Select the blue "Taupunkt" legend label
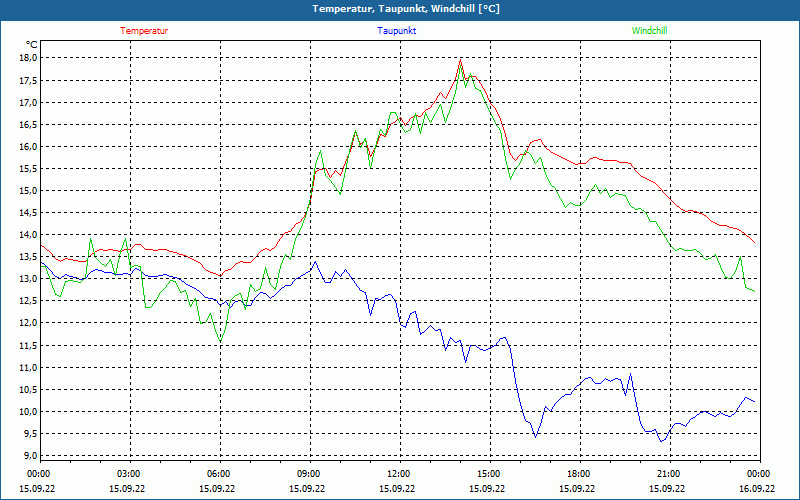800x500 pixels. [x=396, y=31]
